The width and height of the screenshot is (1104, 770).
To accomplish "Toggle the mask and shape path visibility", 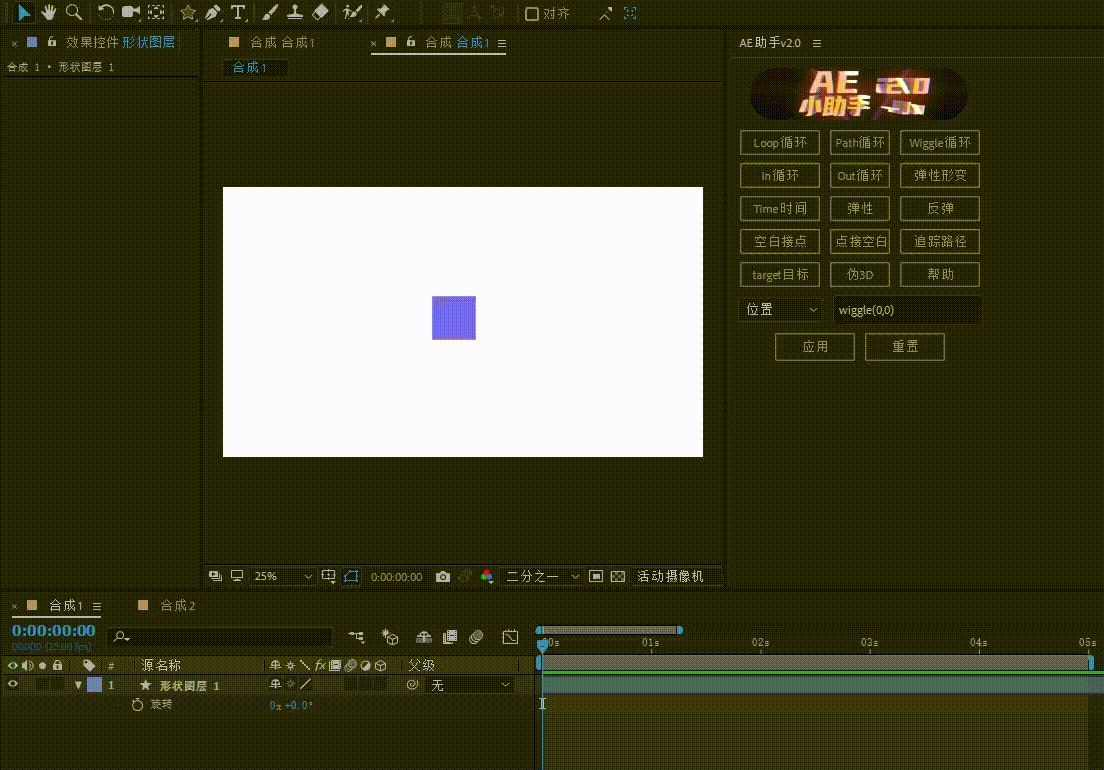I will click(x=351, y=576).
